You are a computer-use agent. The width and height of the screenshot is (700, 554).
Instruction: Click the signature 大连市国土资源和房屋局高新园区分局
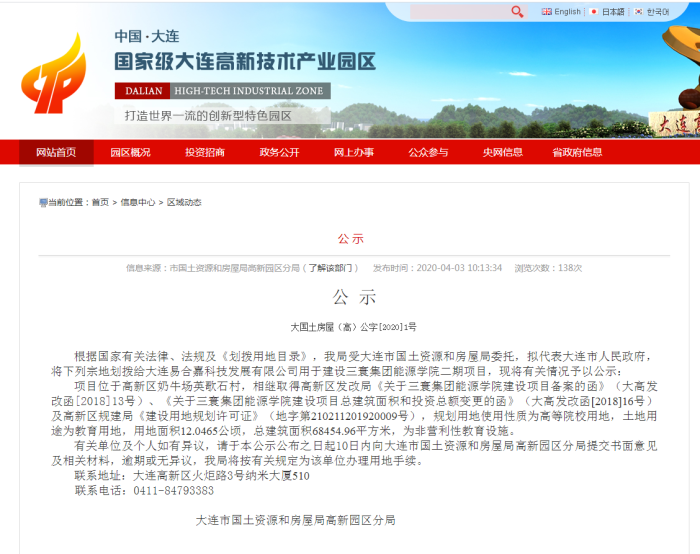tap(296, 520)
